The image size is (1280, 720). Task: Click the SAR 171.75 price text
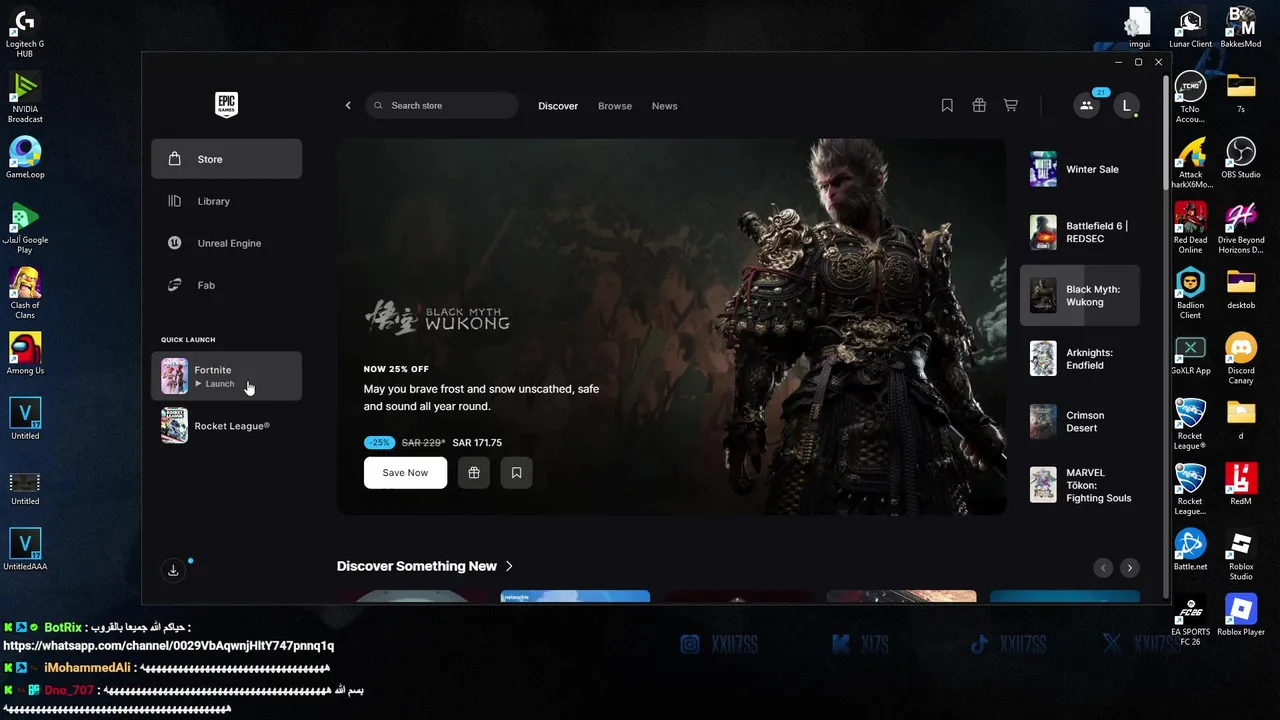point(477,443)
